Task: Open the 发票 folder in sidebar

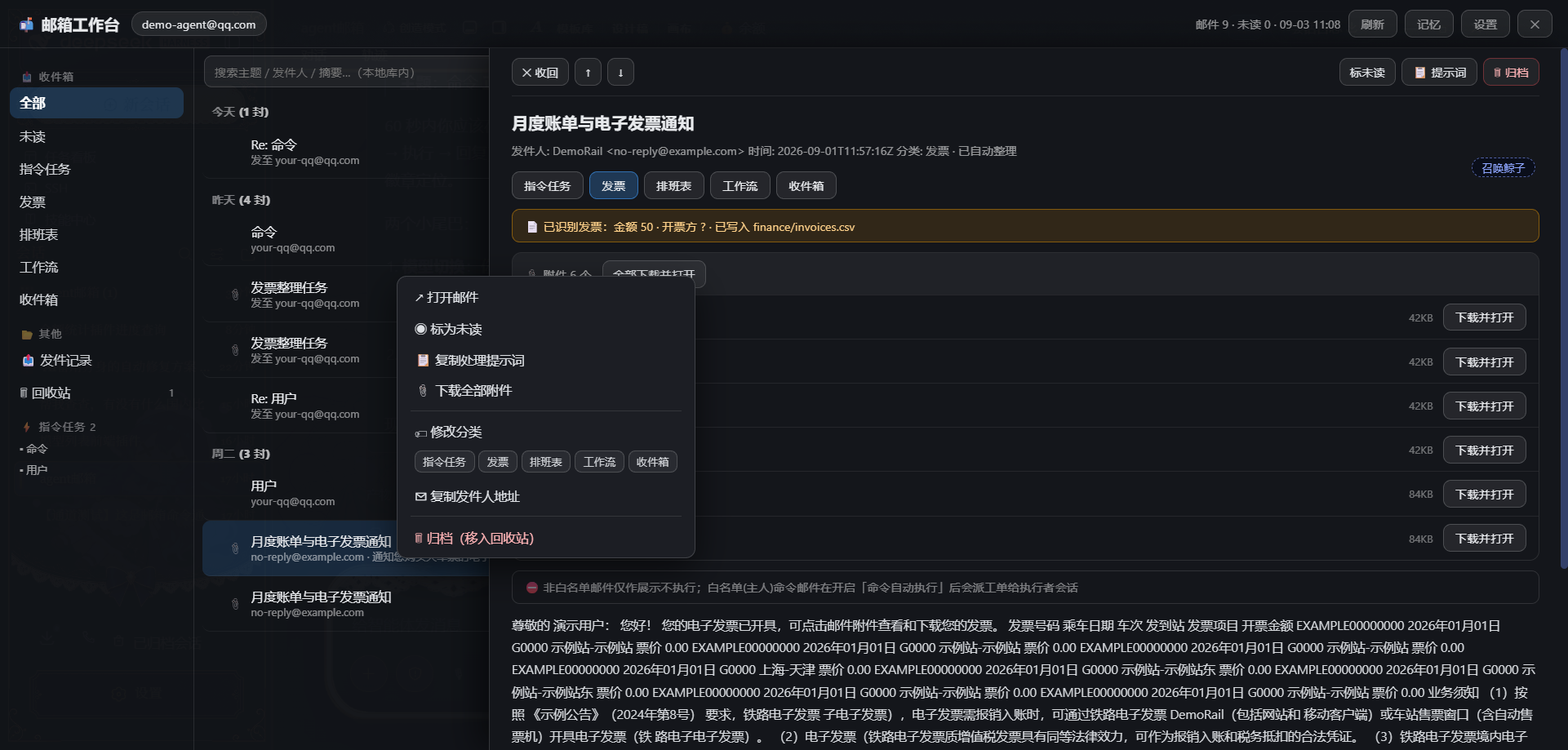Action: pyautogui.click(x=96, y=202)
